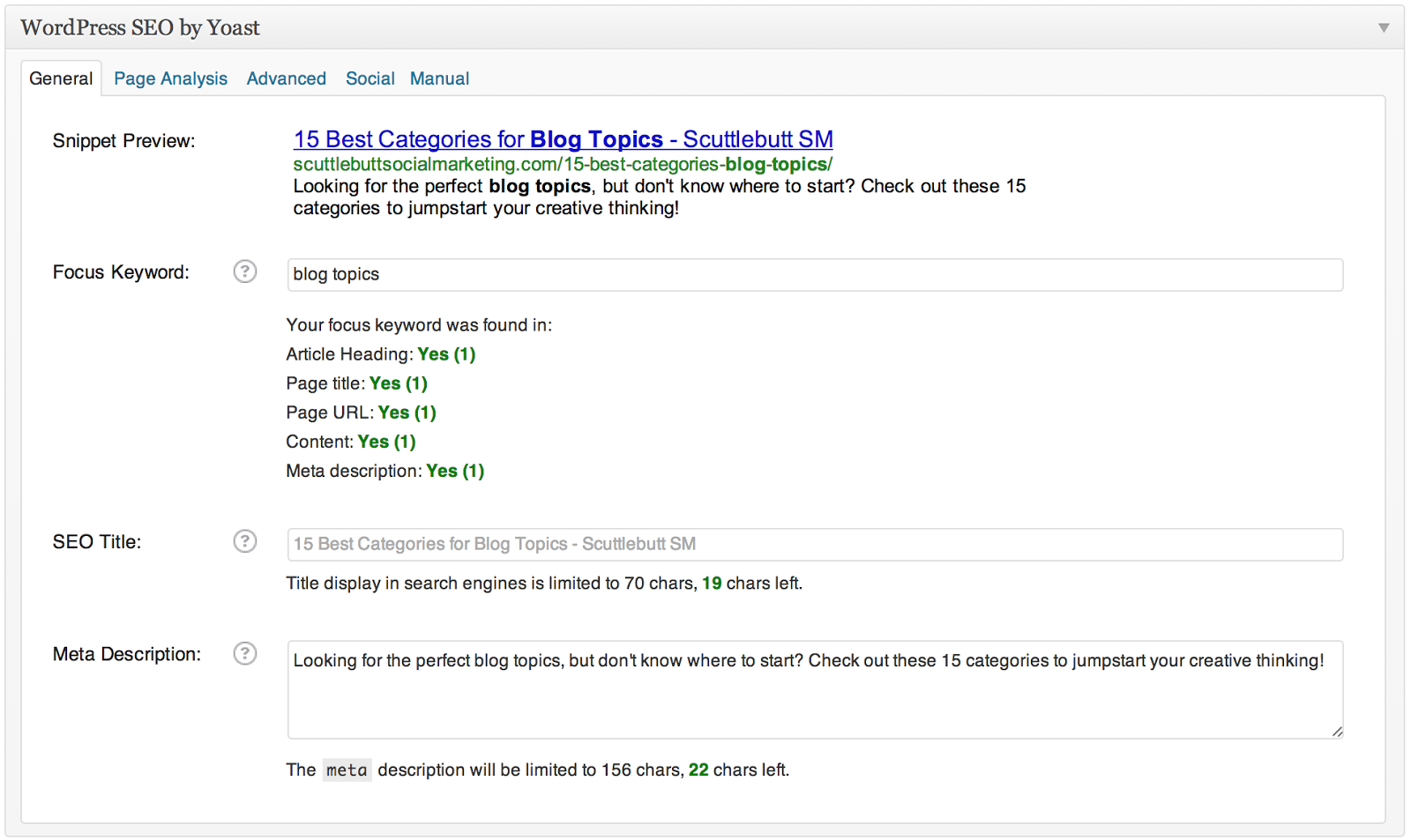The width and height of the screenshot is (1411, 840).
Task: Open the Advanced tab
Action: (287, 78)
